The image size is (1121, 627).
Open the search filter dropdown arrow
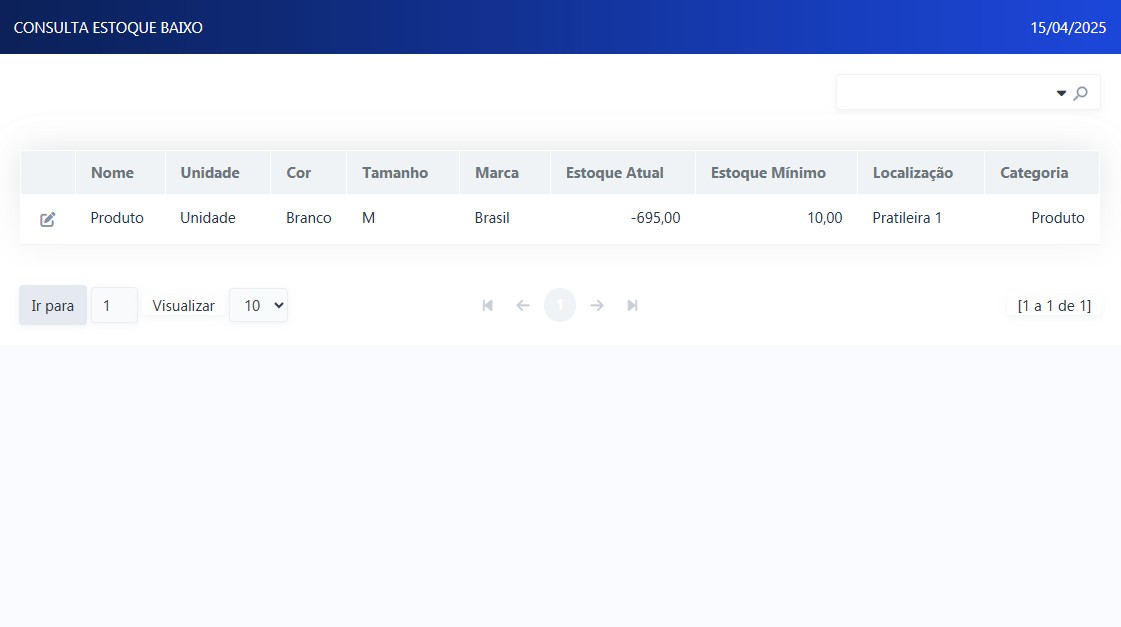coord(1061,93)
